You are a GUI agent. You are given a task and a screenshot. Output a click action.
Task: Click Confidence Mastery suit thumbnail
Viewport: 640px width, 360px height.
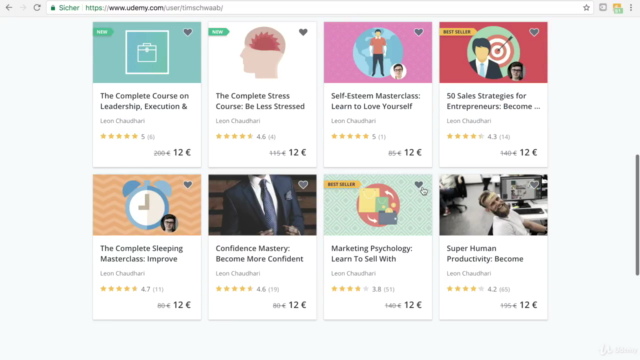tap(262, 205)
